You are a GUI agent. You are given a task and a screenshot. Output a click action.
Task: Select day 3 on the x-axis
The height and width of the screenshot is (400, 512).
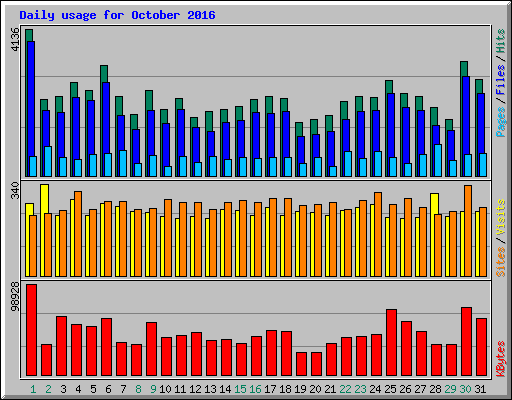pos(63,389)
